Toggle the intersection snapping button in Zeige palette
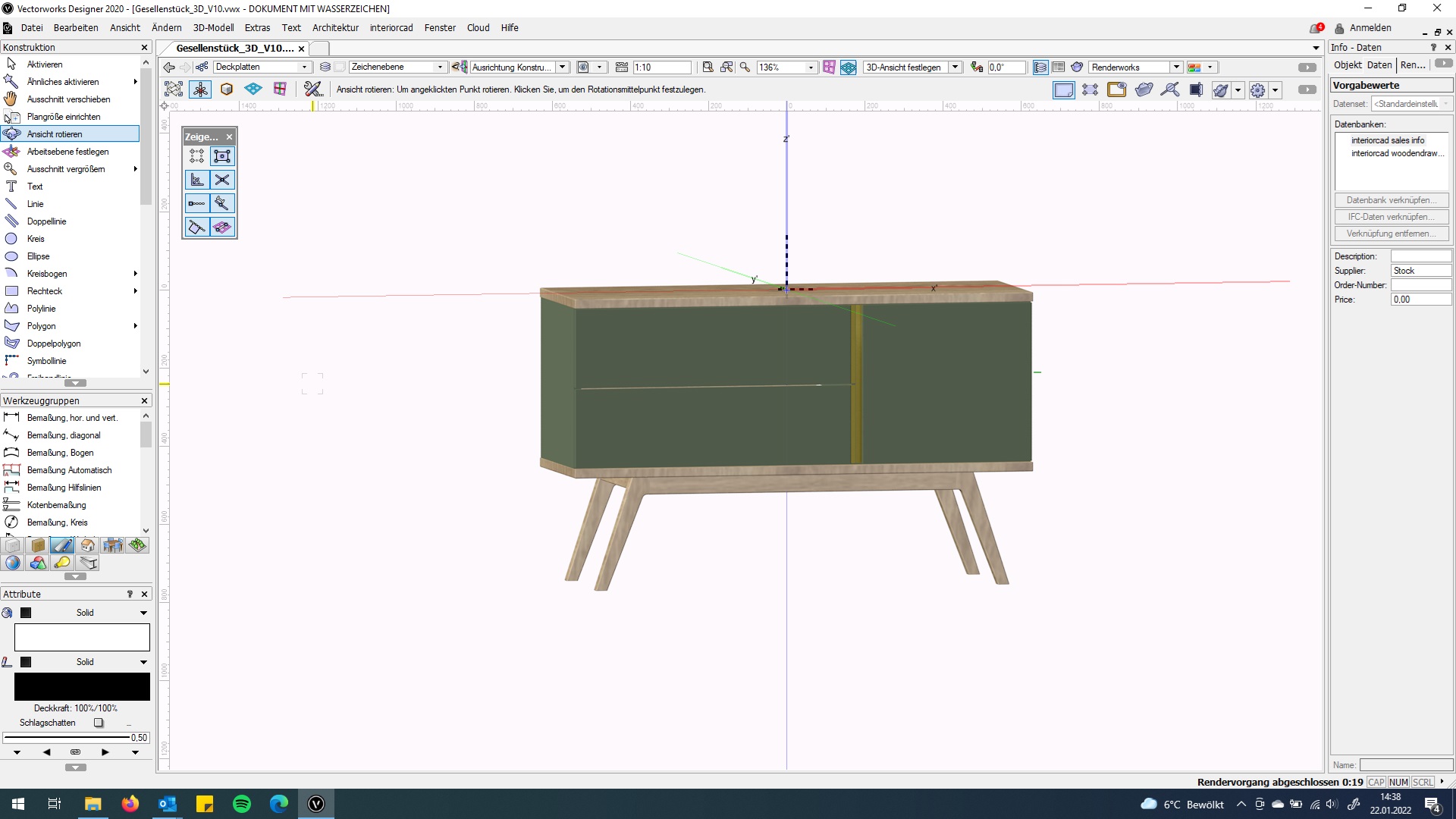The height and width of the screenshot is (819, 1456). click(x=222, y=180)
